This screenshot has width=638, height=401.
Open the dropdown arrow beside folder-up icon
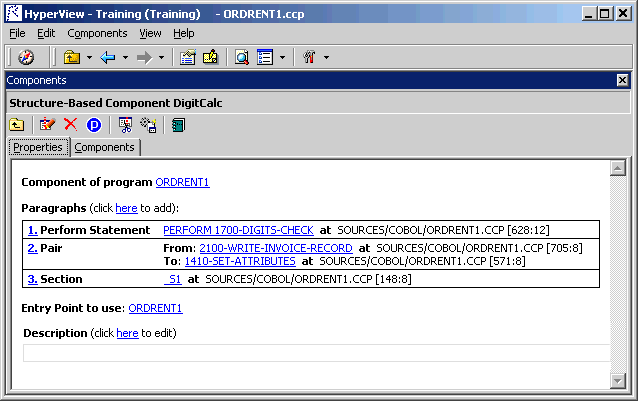[x=89, y=57]
